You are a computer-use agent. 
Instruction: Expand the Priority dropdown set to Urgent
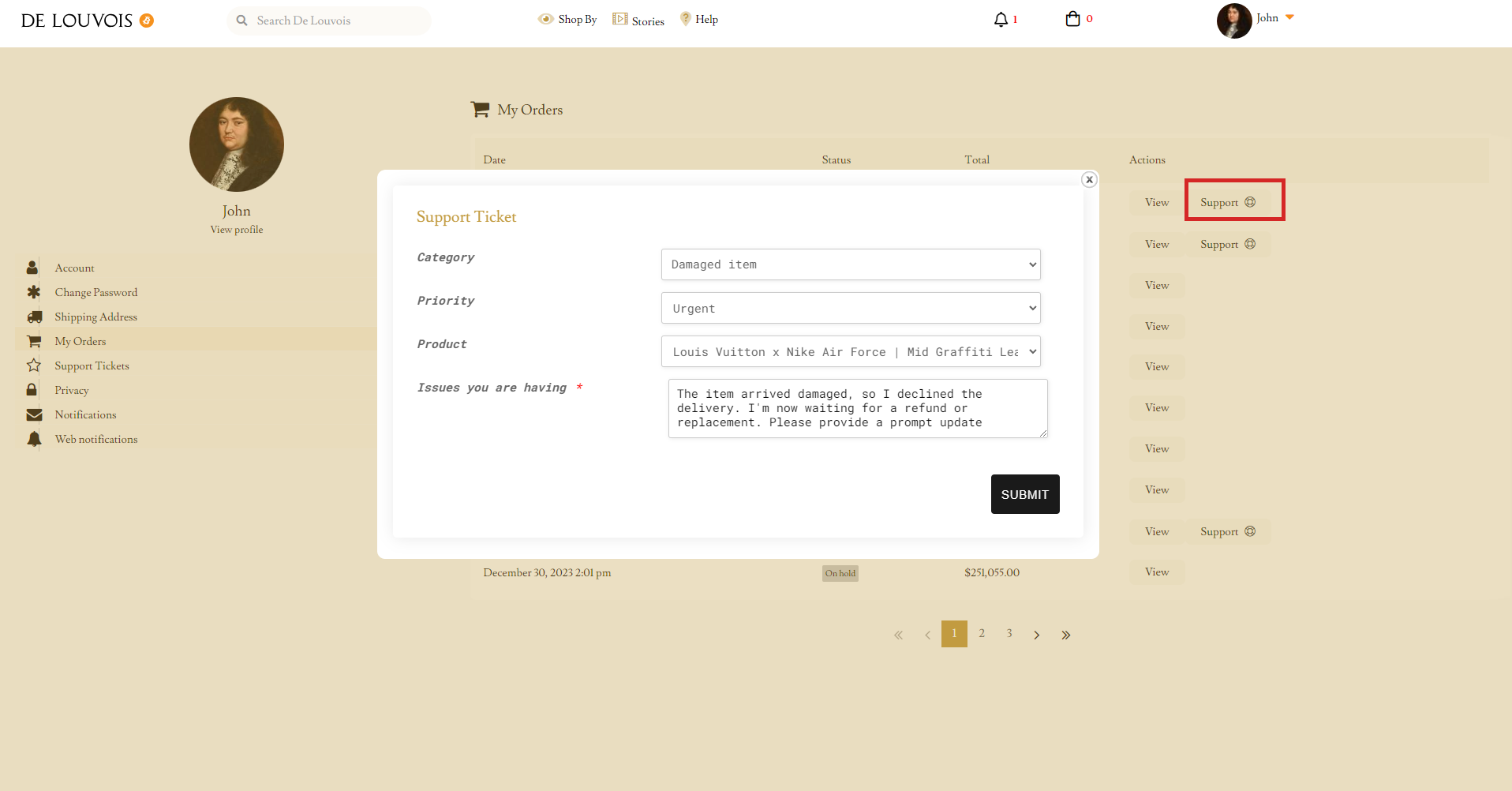point(850,308)
